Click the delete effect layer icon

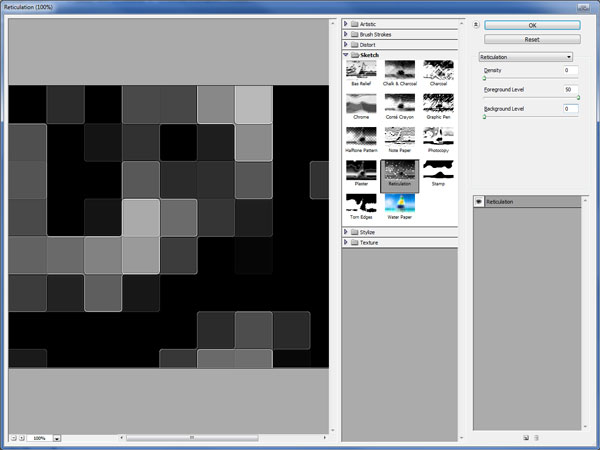click(537, 437)
